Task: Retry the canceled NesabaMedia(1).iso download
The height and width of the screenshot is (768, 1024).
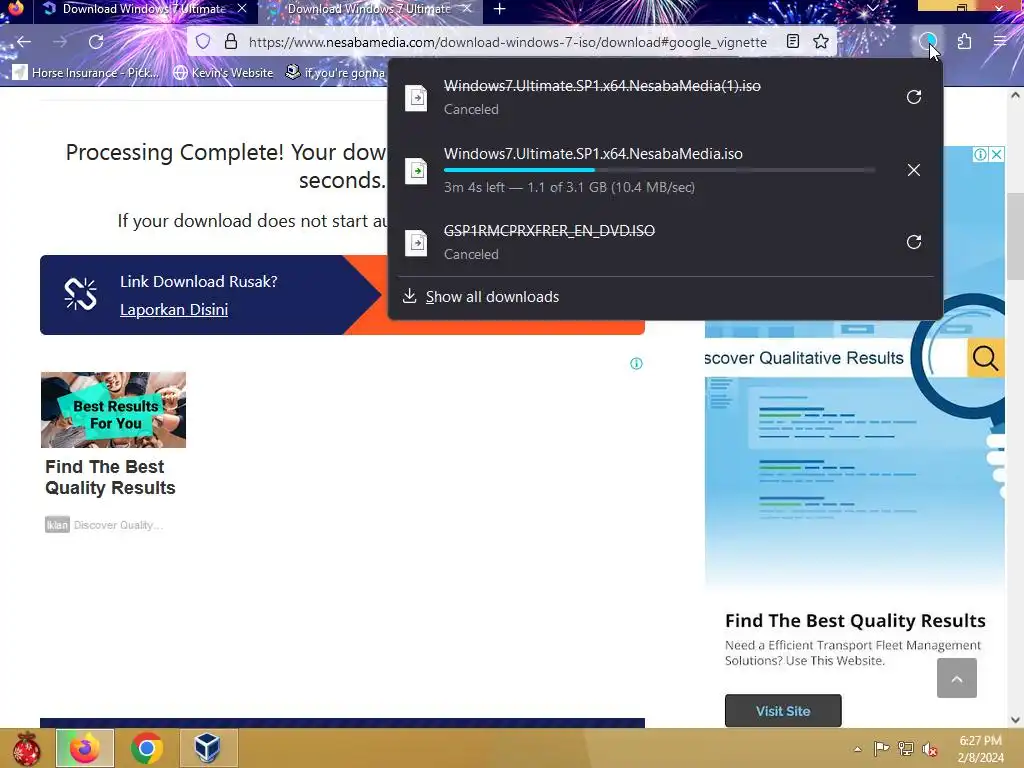Action: [914, 97]
